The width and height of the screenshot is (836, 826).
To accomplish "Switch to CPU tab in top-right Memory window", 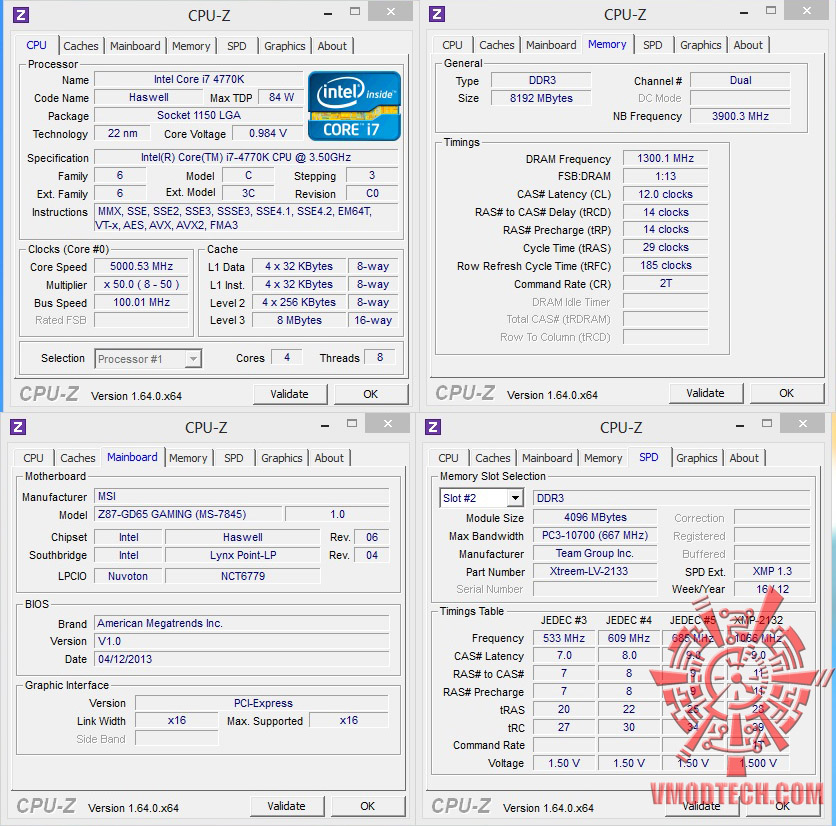I will pos(452,45).
